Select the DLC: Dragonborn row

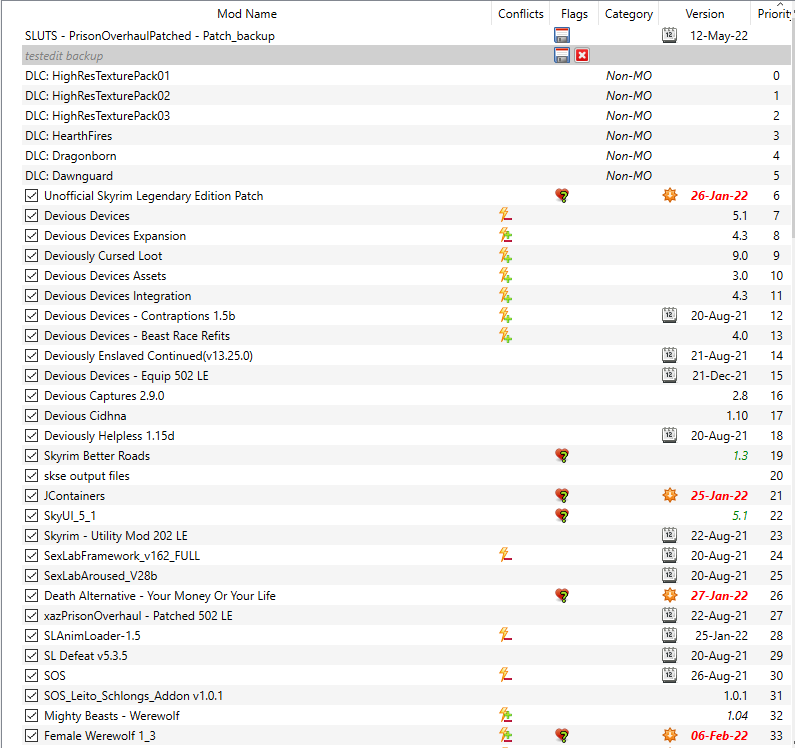[x=407, y=156]
